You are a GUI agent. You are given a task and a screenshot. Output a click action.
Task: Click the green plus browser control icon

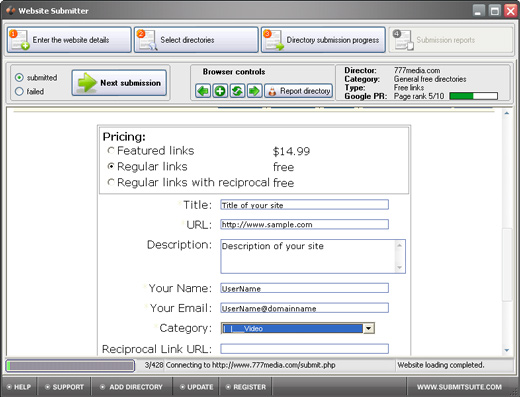click(x=220, y=91)
